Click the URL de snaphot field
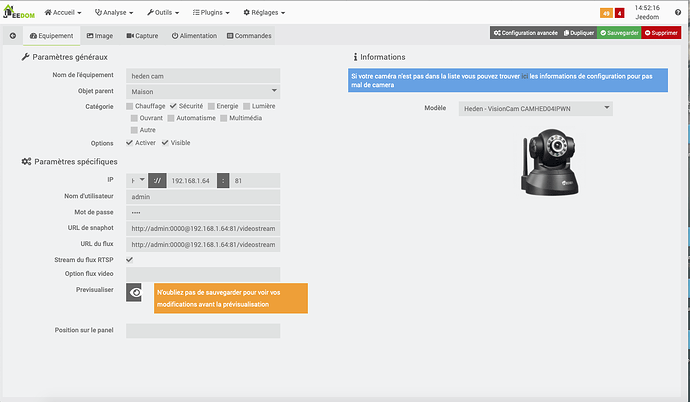This screenshot has width=690, height=402. [x=203, y=228]
